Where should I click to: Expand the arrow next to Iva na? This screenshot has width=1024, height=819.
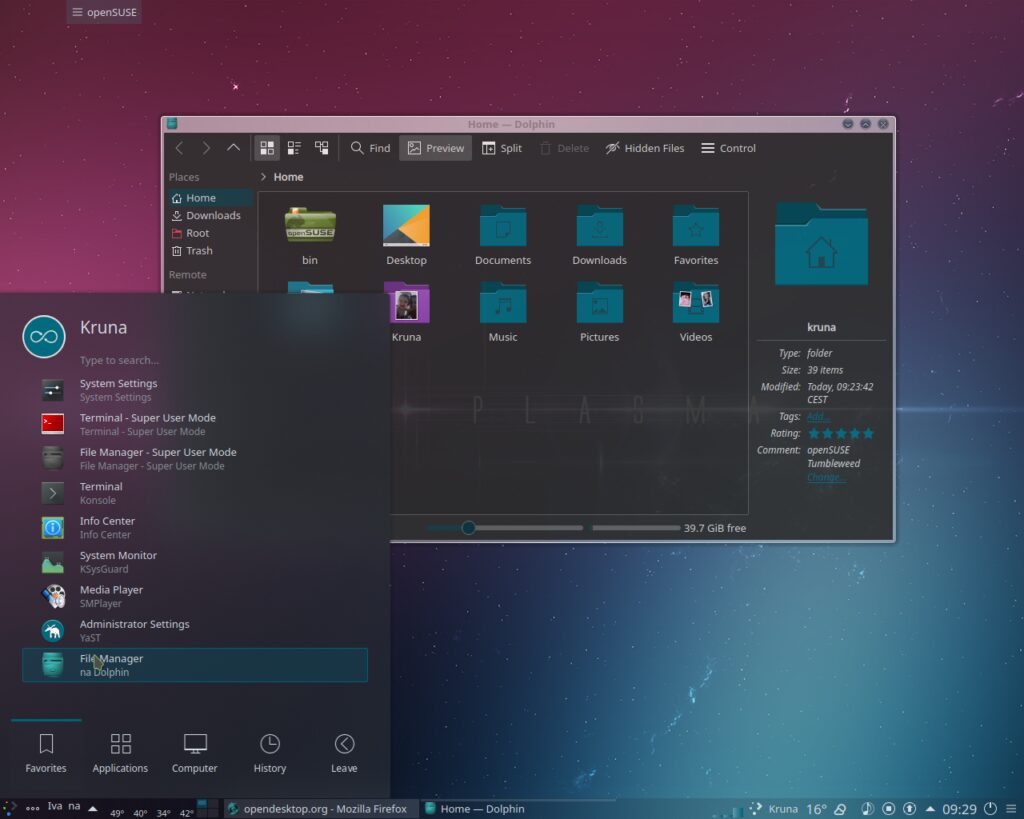[93, 809]
